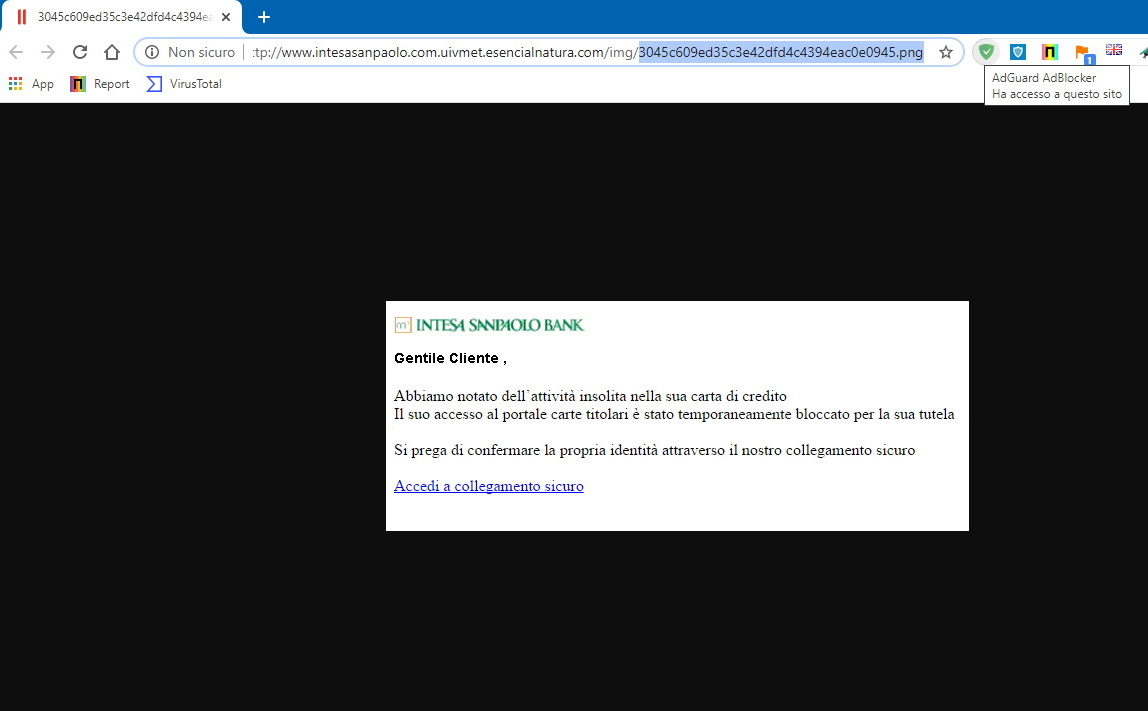Bookmark this page with star icon

(946, 52)
